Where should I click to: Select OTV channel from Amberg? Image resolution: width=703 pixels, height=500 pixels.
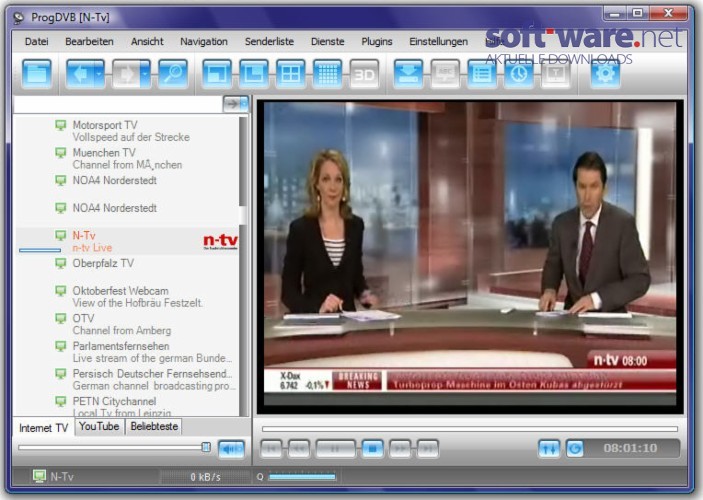tap(126, 324)
